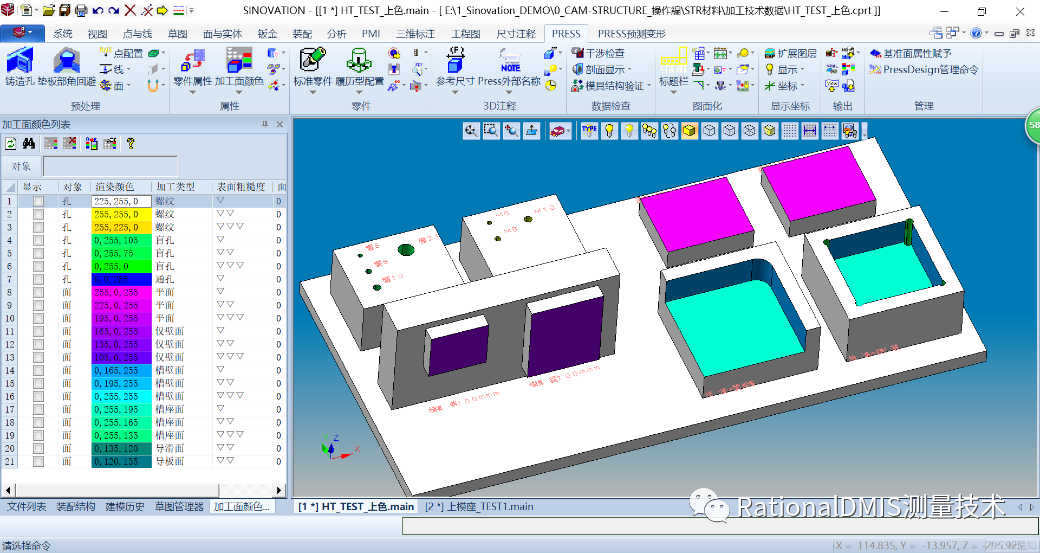Switch to the PRESS预测变形 tab
Viewport: 1040px width, 553px height.
[x=631, y=33]
